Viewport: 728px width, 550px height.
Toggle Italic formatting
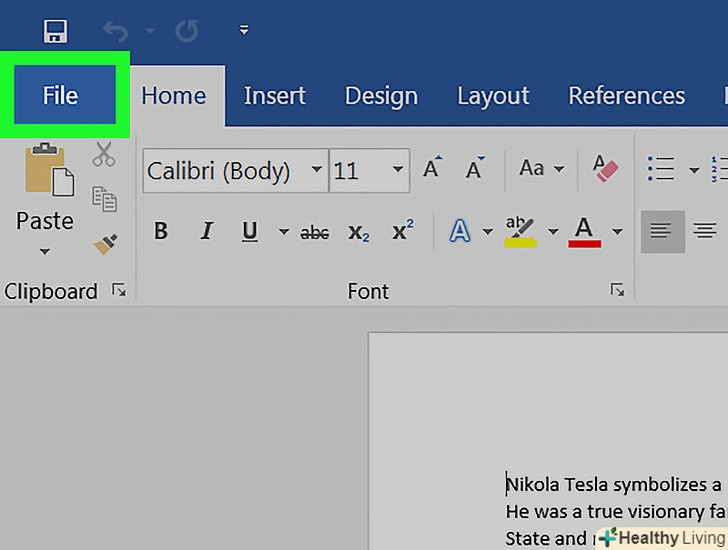pos(206,232)
